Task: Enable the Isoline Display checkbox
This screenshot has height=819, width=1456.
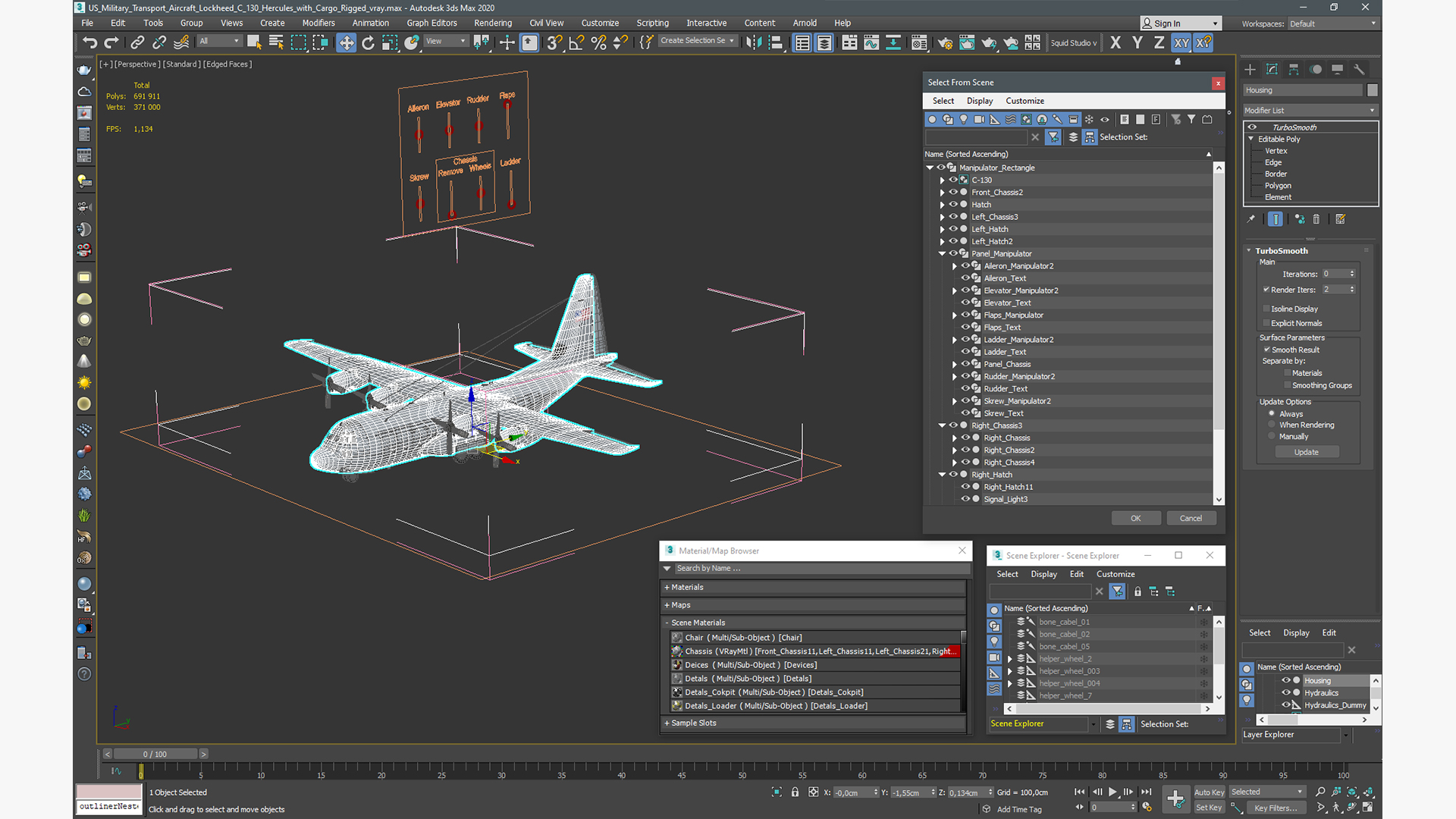Action: tap(1266, 309)
